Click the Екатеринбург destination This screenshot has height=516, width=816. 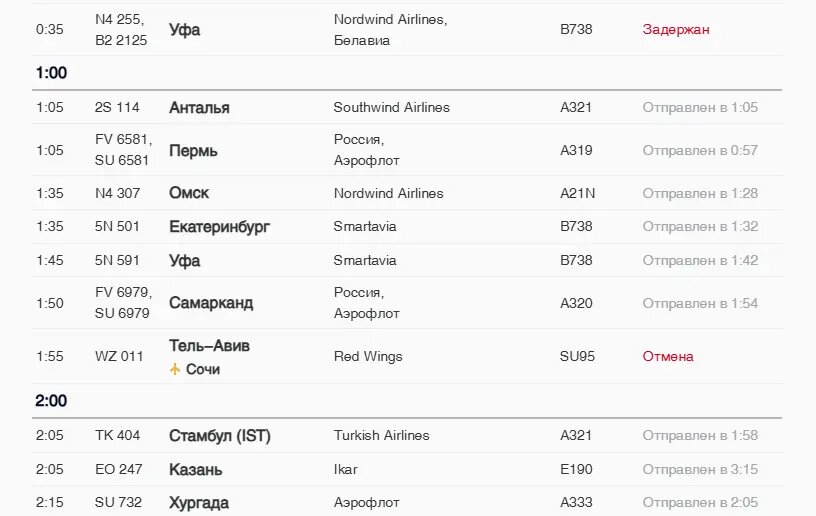click(x=219, y=226)
